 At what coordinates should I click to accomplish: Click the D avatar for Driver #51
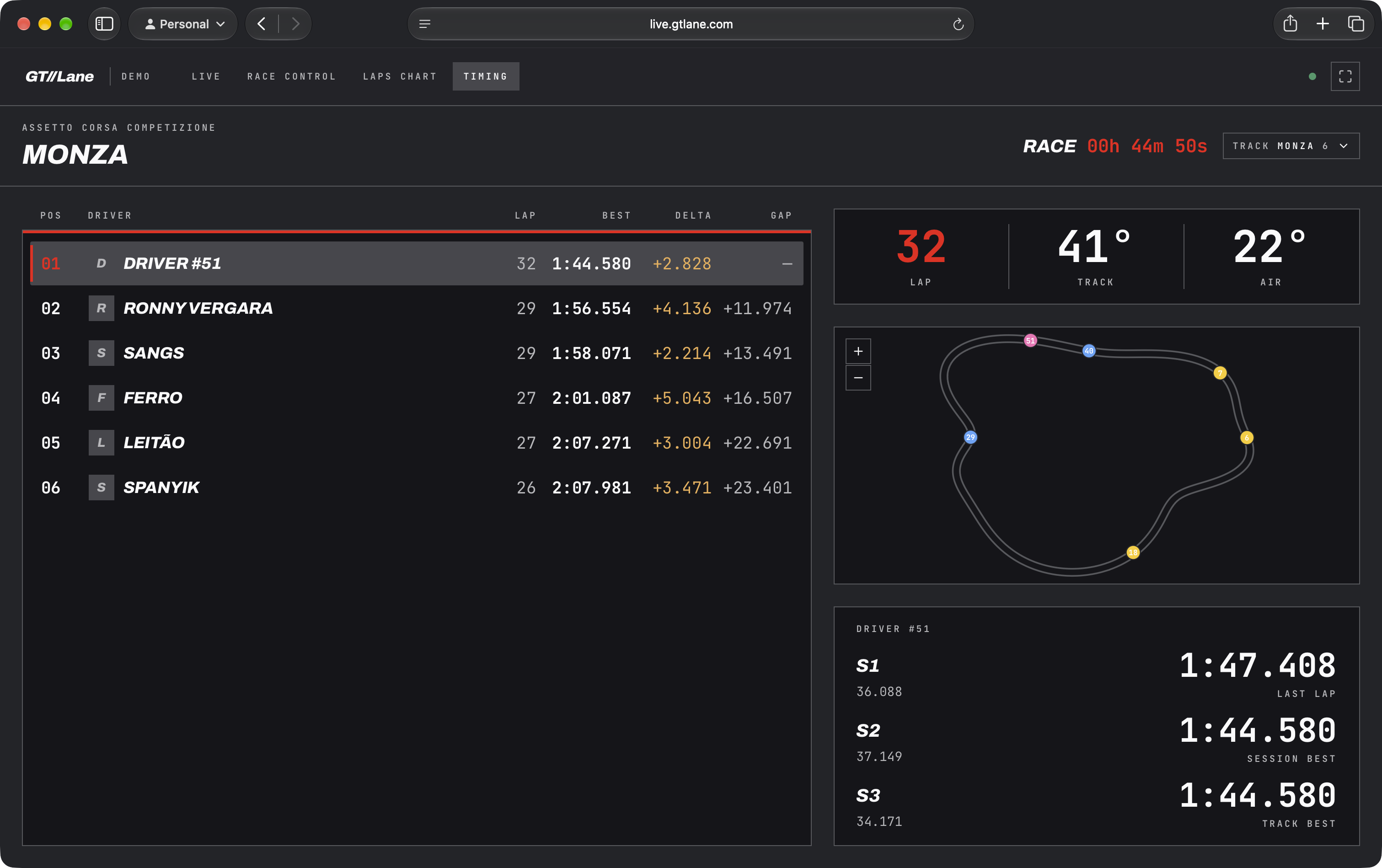coord(102,263)
